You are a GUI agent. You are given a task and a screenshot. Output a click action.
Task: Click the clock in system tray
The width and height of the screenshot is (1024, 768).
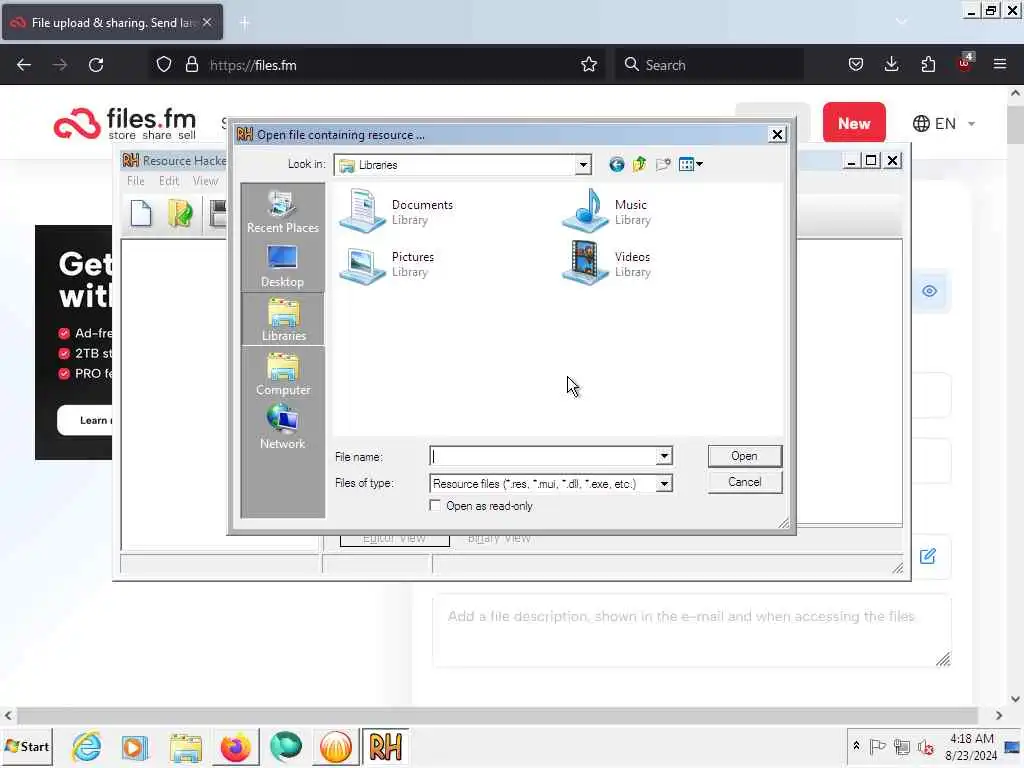coord(971,746)
